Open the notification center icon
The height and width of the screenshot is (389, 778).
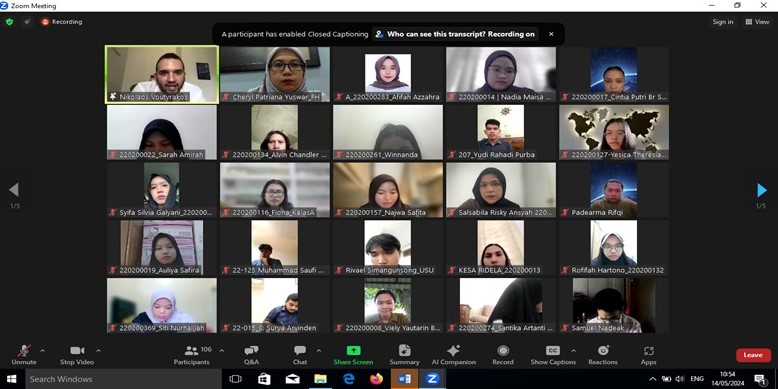click(760, 380)
